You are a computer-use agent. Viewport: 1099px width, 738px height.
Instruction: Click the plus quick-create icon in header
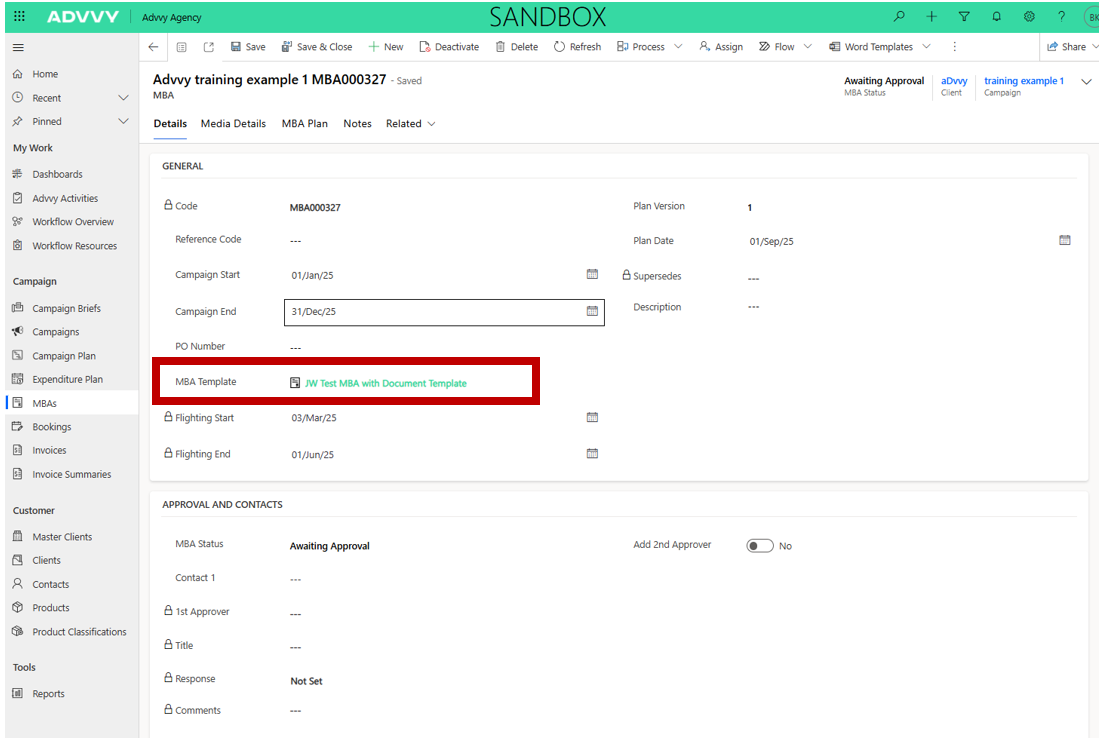pyautogui.click(x=931, y=16)
